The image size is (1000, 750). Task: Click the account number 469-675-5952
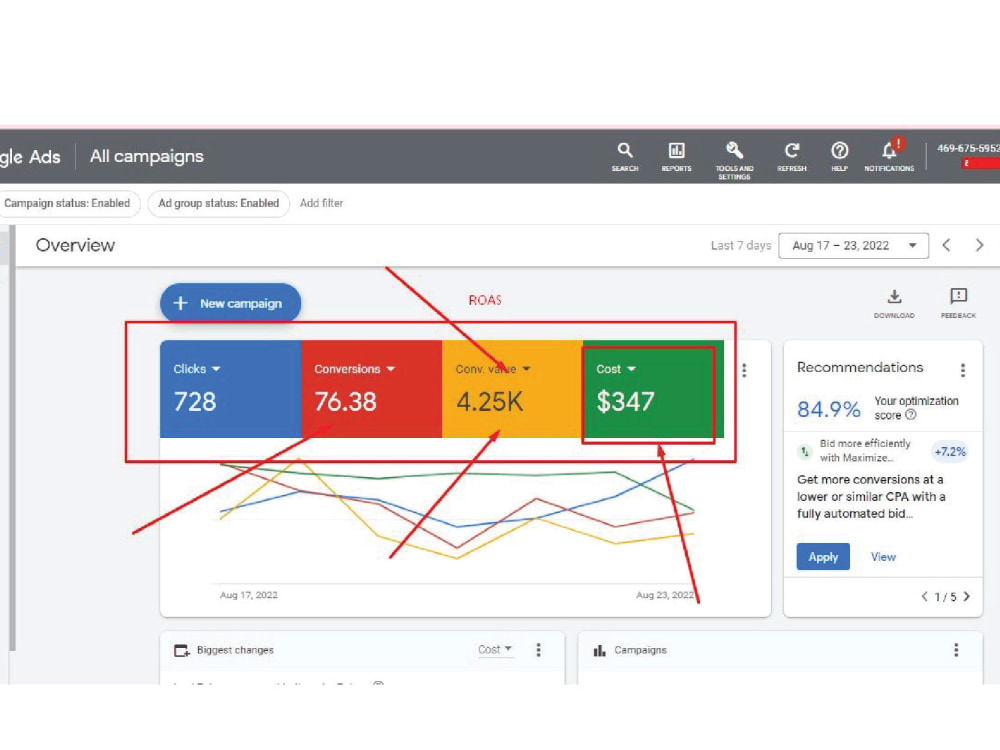968,148
